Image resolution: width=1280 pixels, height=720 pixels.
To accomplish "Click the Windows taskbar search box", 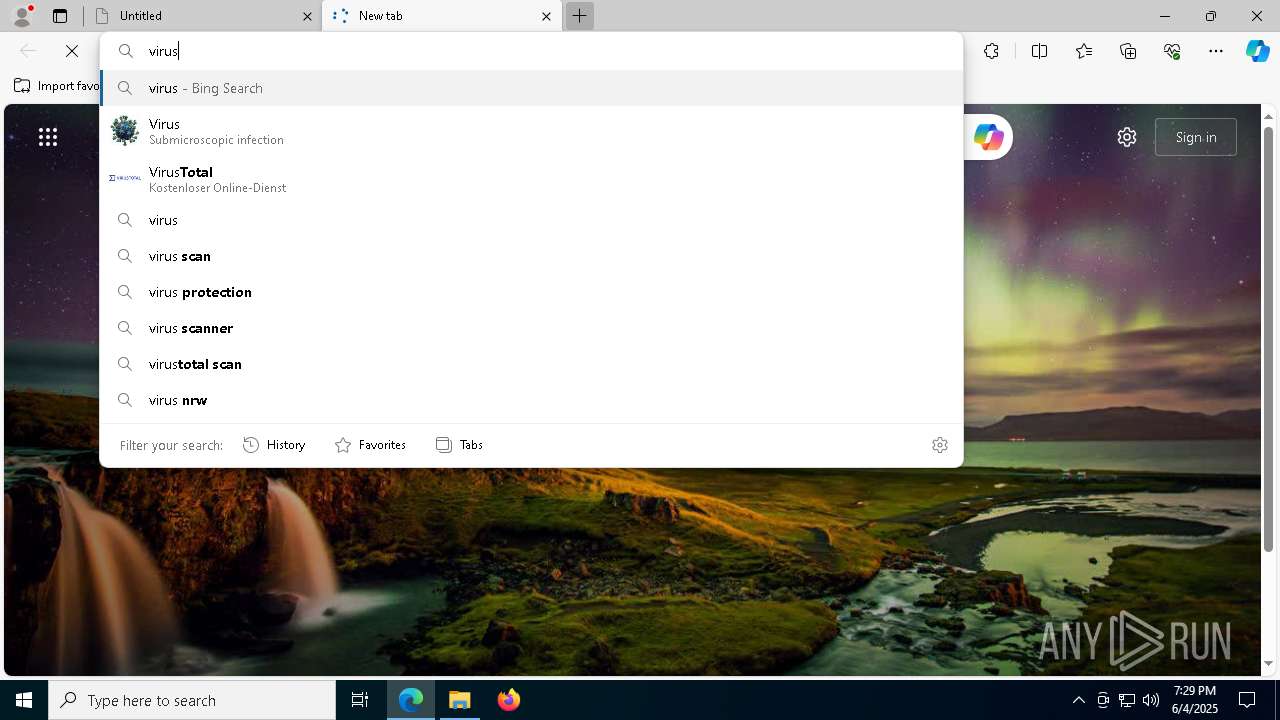I will 192,700.
